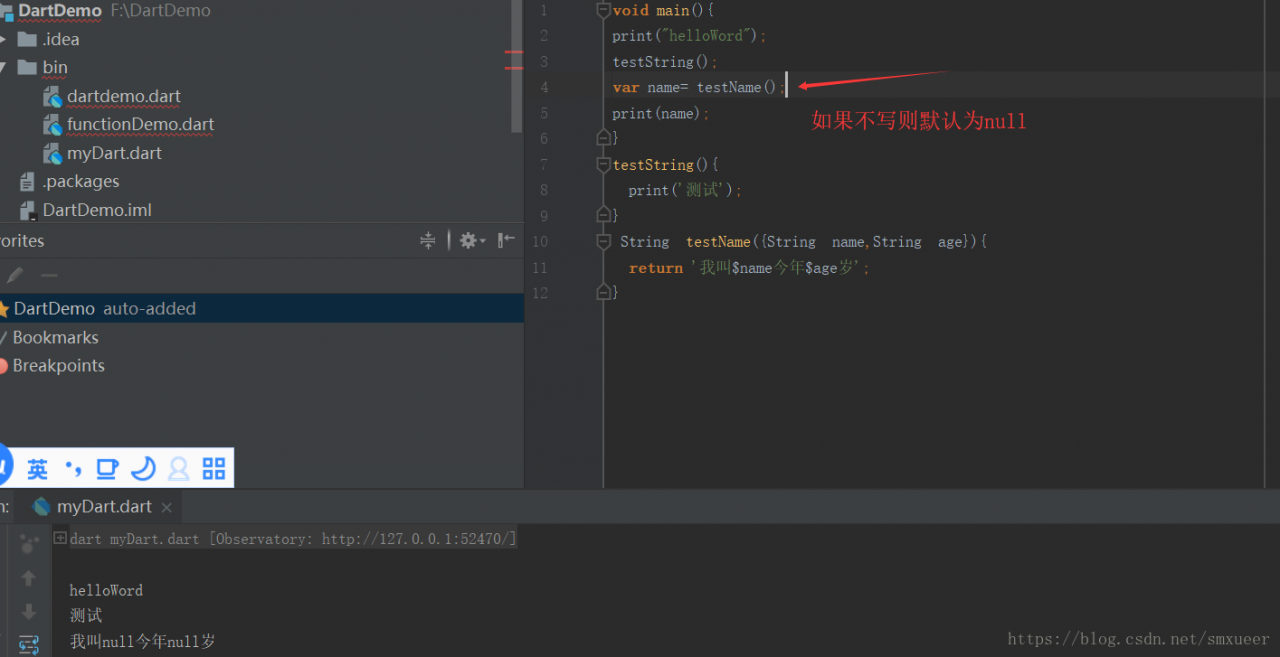Click code text print("helloWord");
Image resolution: width=1280 pixels, height=657 pixels.
[x=689, y=36]
